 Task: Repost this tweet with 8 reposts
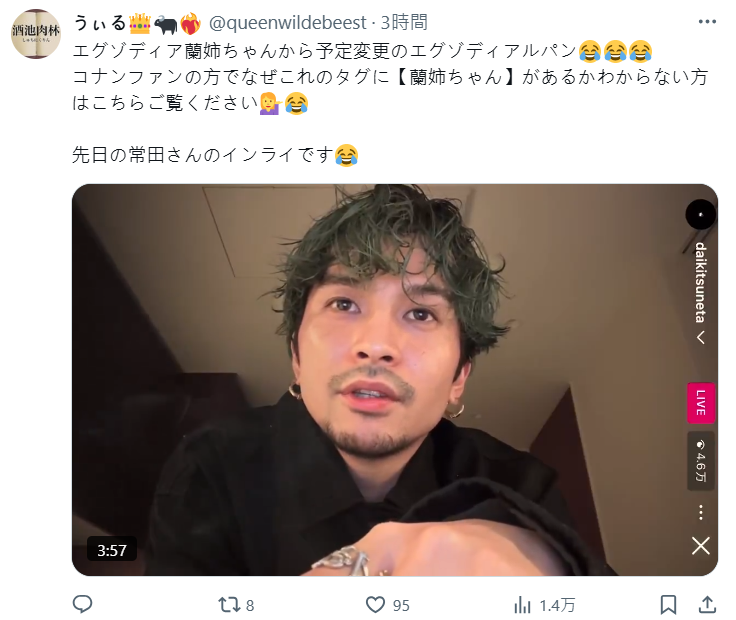click(236, 605)
